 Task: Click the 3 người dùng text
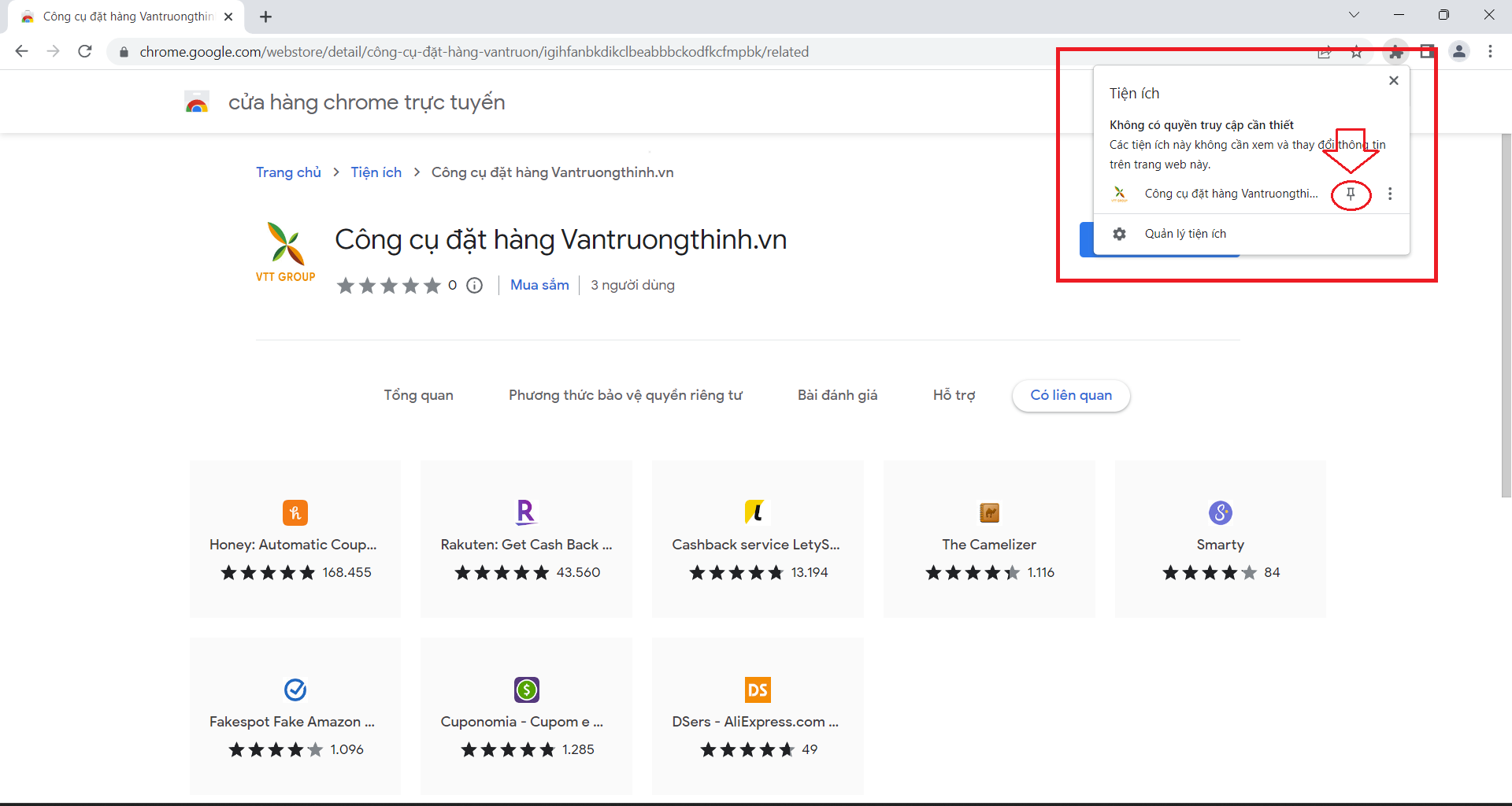point(632,285)
